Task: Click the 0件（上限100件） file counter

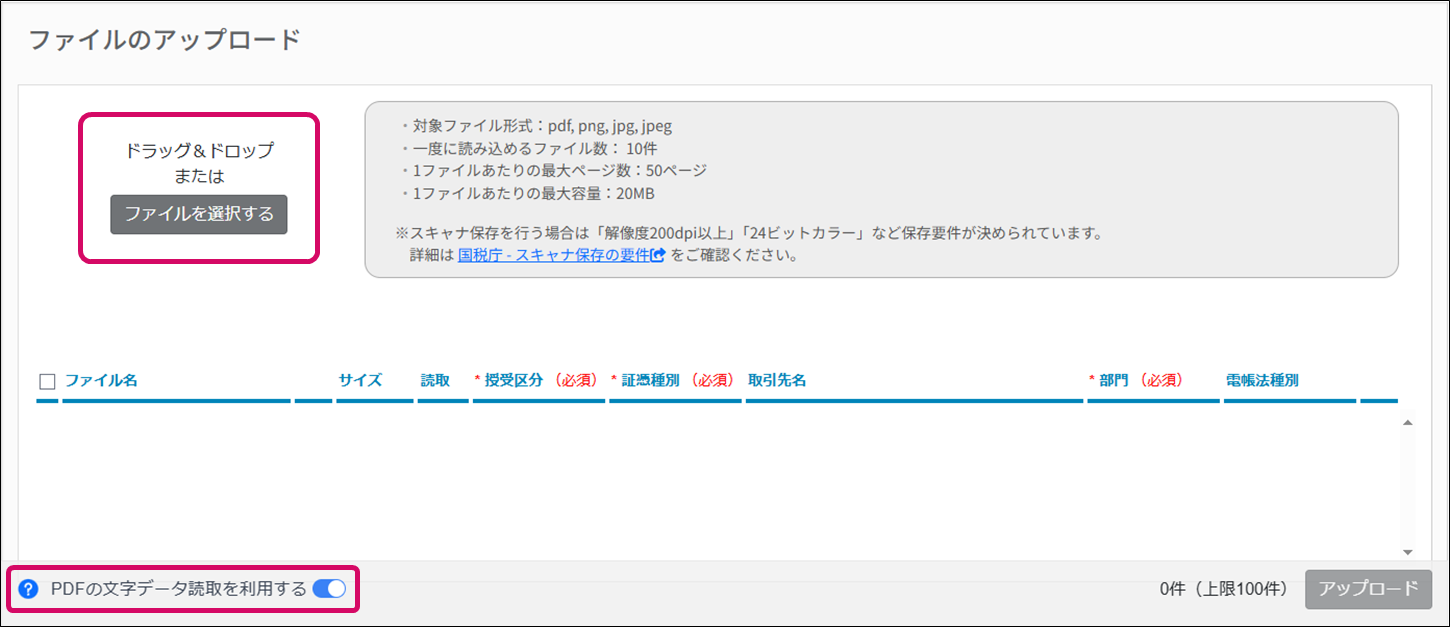Action: (x=1224, y=589)
